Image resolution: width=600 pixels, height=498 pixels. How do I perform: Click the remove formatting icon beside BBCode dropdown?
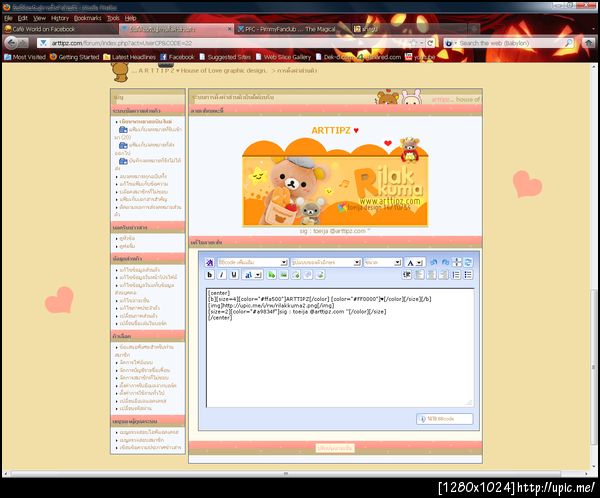tap(209, 263)
